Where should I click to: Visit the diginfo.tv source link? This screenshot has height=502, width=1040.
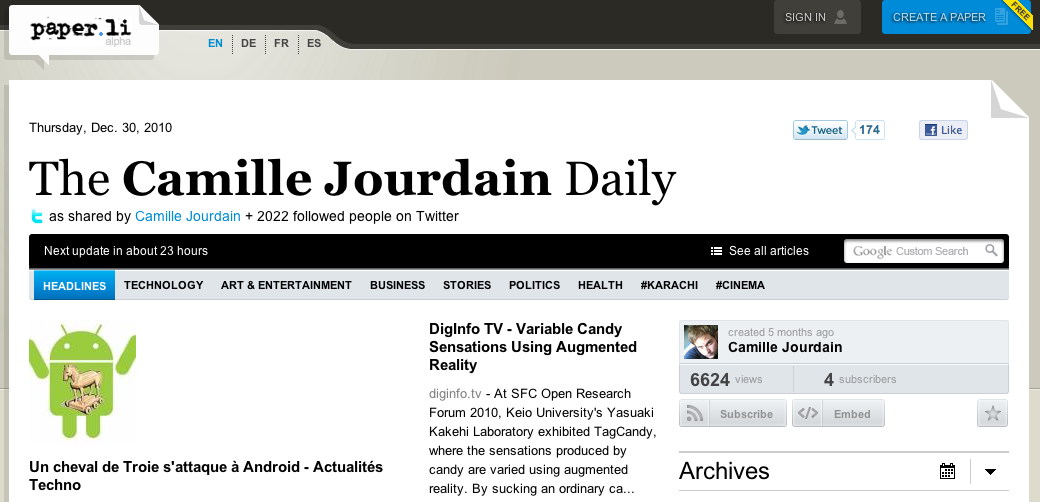[455, 393]
